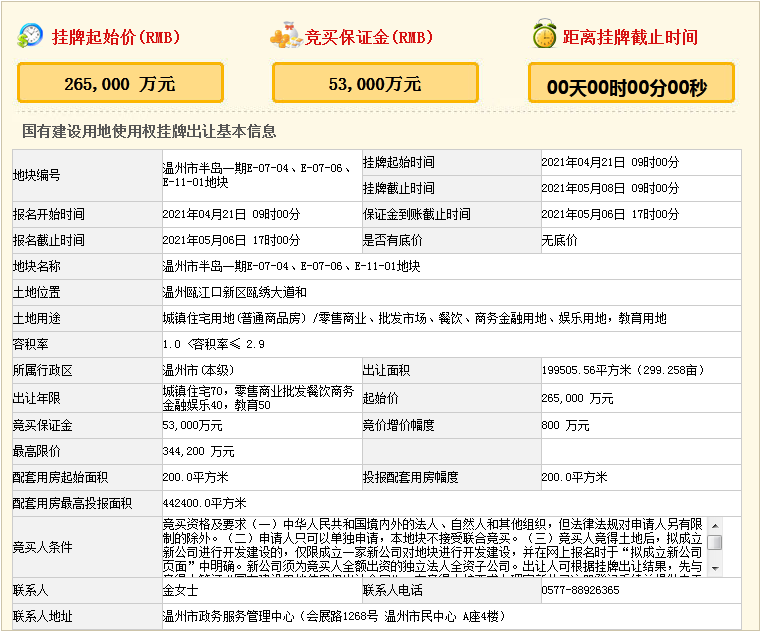This screenshot has height=632, width=761.
Task: Click the clock icon beside 挂牌起始价
Action: [x=30, y=35]
